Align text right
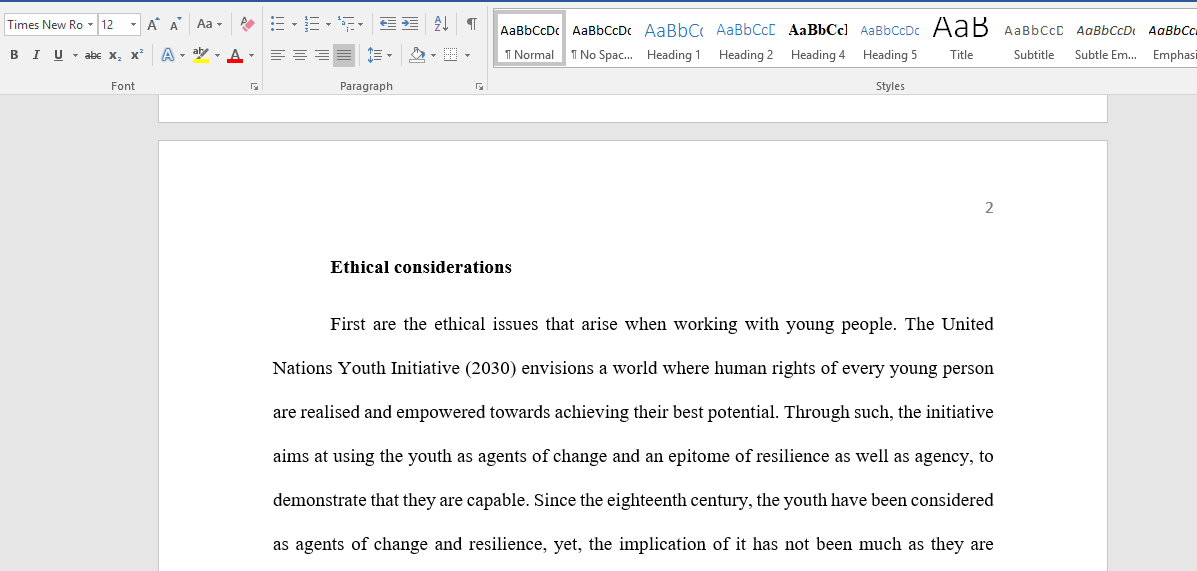This screenshot has height=571, width=1197. pyautogui.click(x=322, y=55)
